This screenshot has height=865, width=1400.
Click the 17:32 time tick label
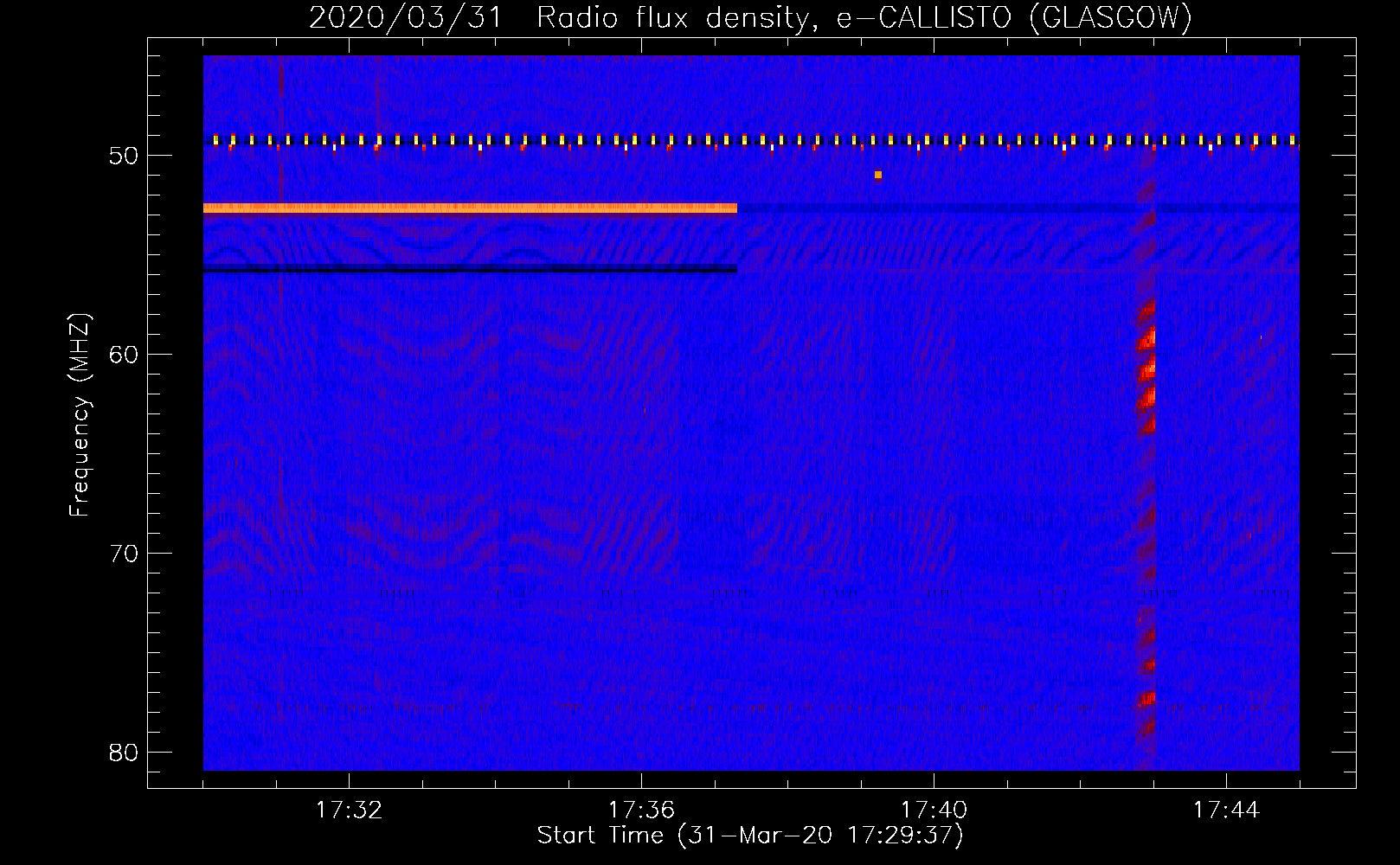(349, 811)
